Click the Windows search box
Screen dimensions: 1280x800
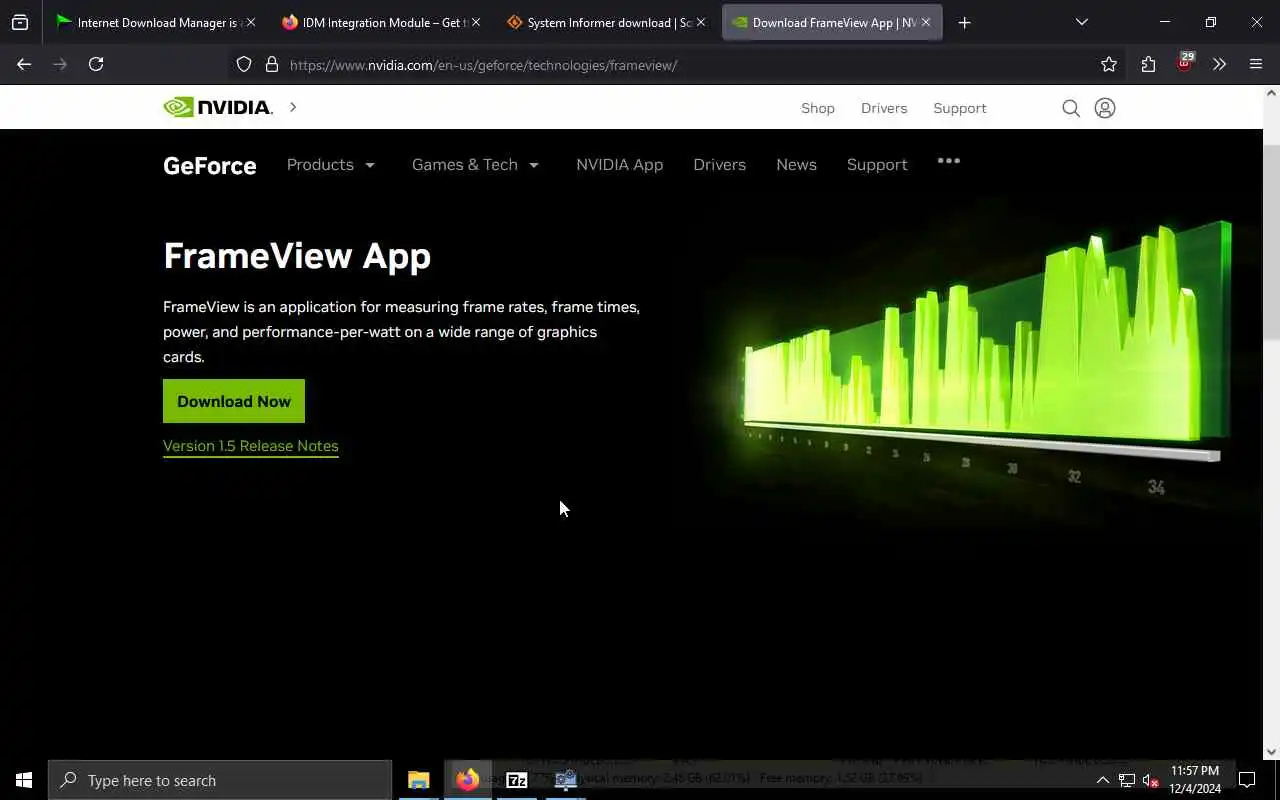pyautogui.click(x=220, y=780)
